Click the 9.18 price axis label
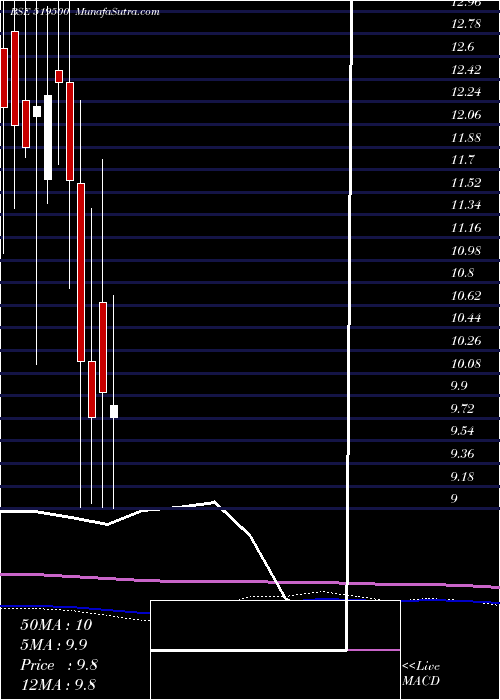This screenshot has height=700, width=500. tap(463, 477)
